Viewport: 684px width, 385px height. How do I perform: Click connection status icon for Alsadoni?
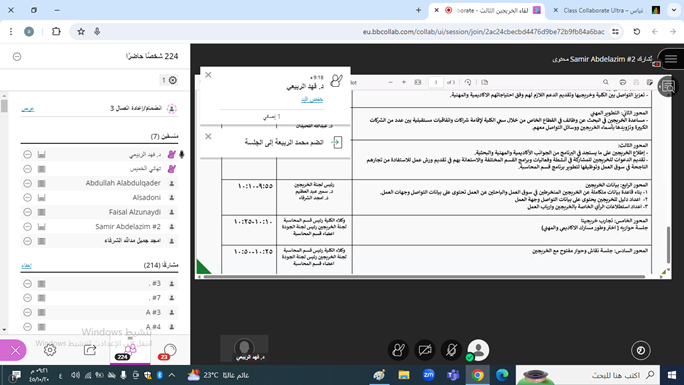pyautogui.click(x=41, y=198)
